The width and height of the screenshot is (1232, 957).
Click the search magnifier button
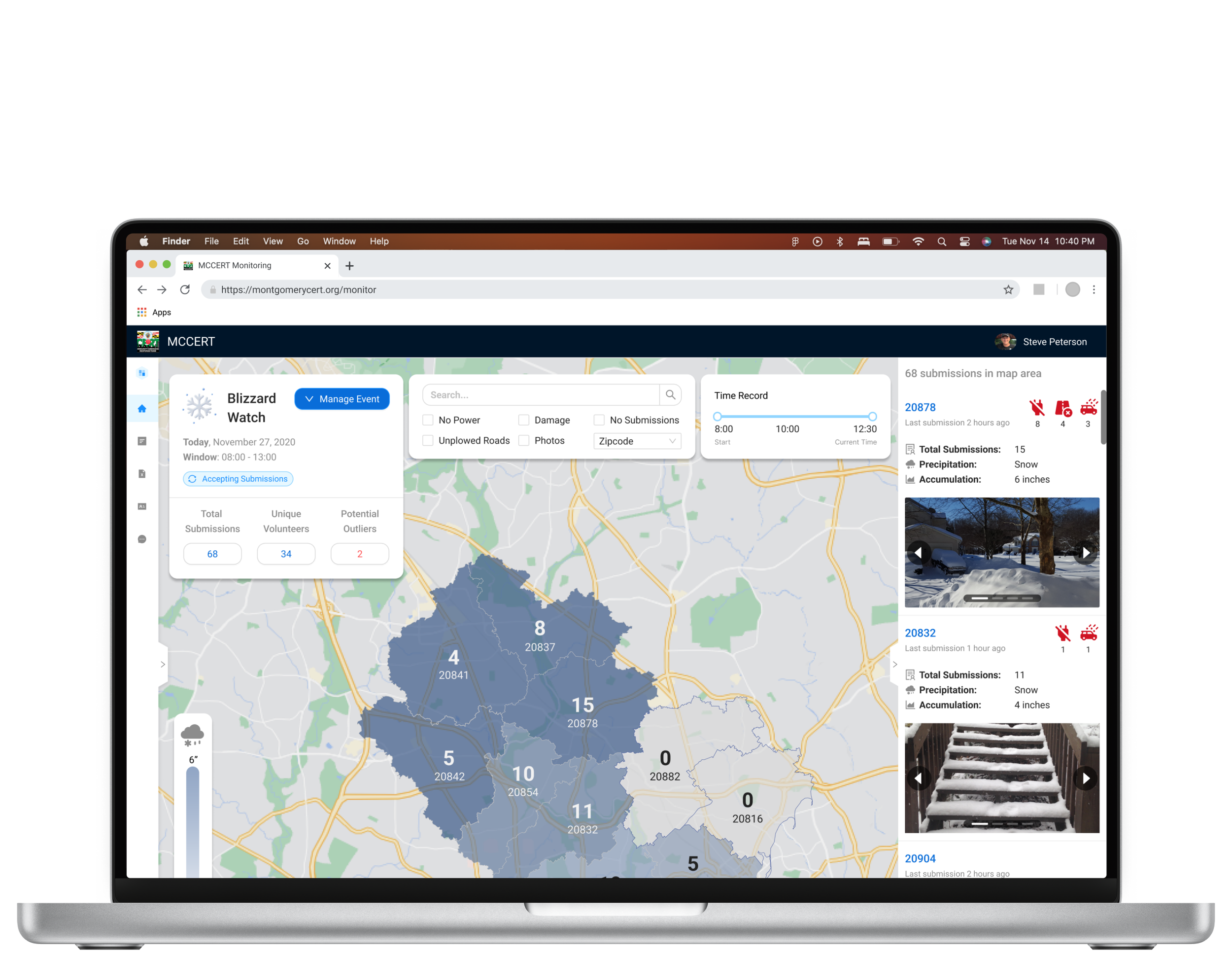click(x=670, y=395)
